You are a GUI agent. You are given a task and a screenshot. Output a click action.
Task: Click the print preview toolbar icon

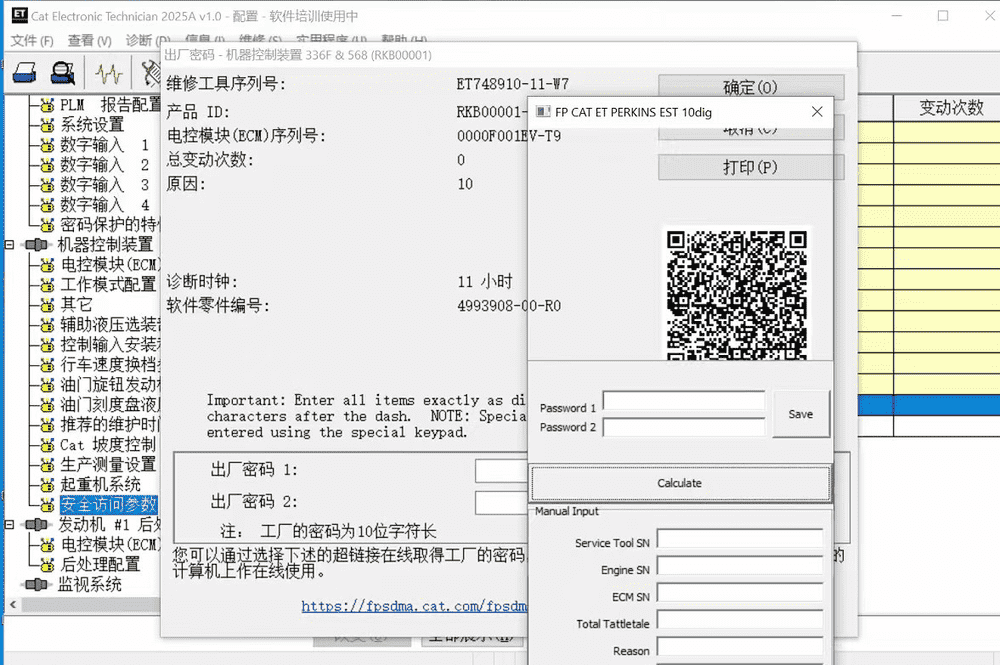click(x=64, y=73)
